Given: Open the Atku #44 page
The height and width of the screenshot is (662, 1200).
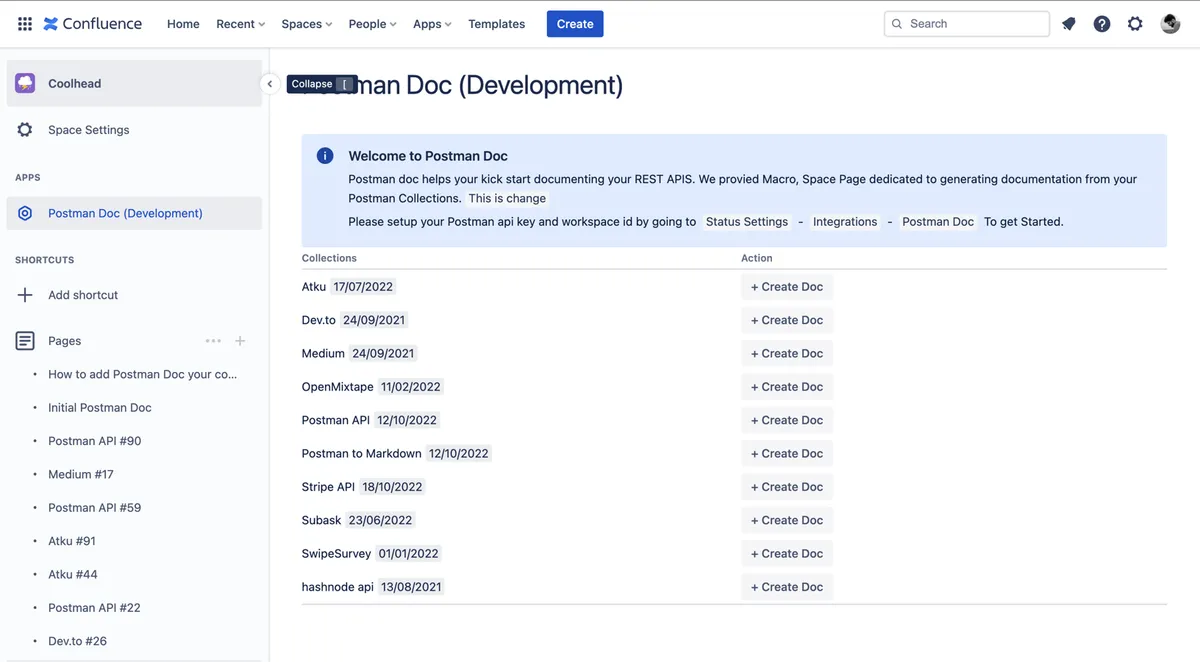Looking at the screenshot, I should coord(73,574).
